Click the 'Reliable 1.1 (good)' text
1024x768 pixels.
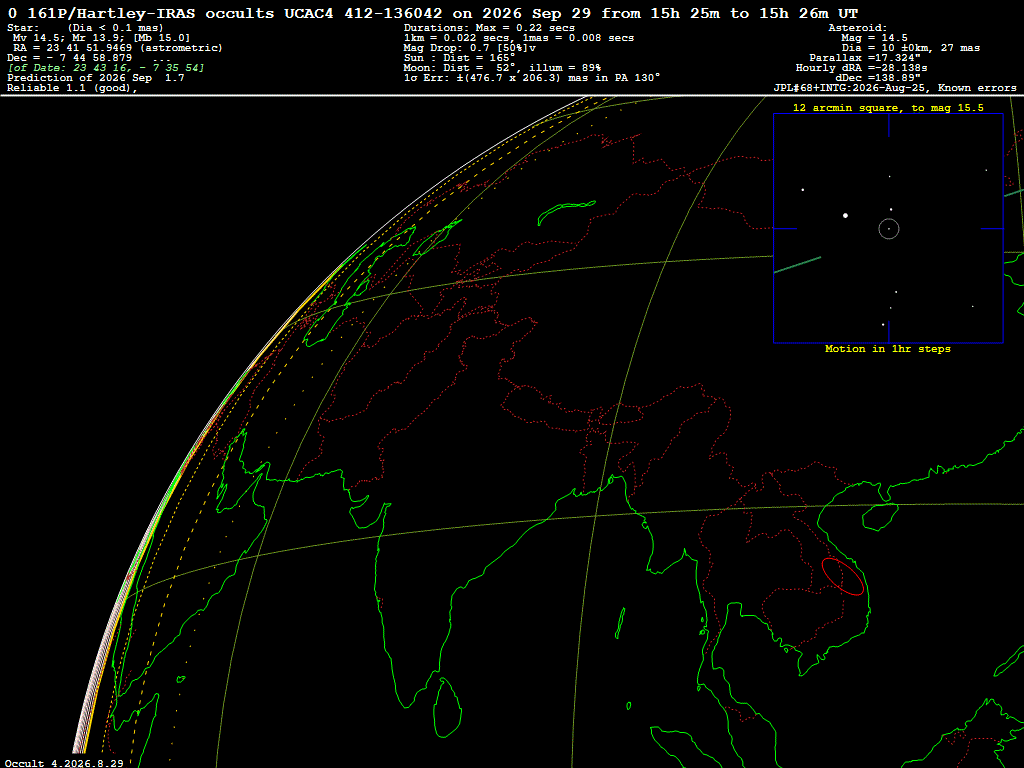pos(72,88)
